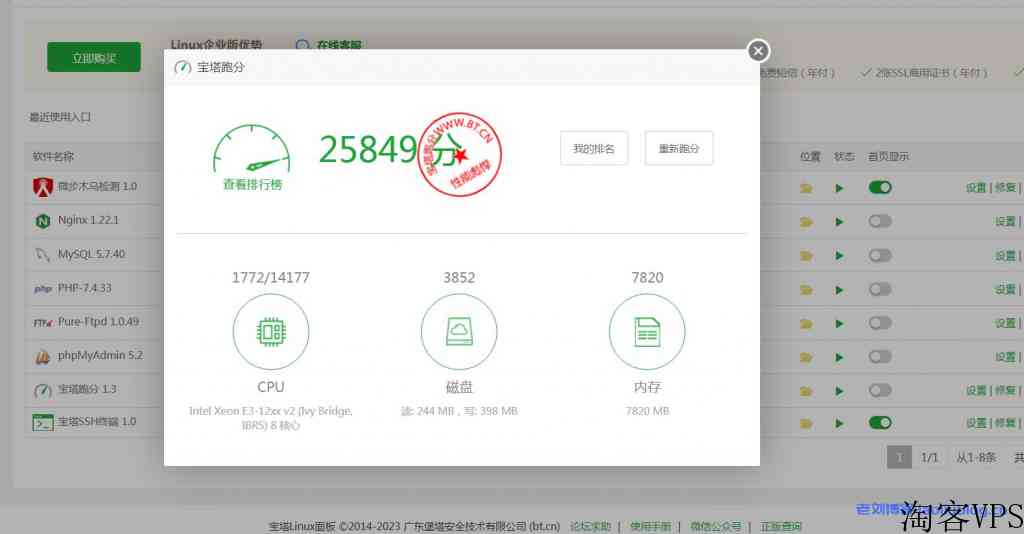This screenshot has width=1024, height=534.
Task: Open the 查看排行榜 leaderboard link
Action: point(252,185)
